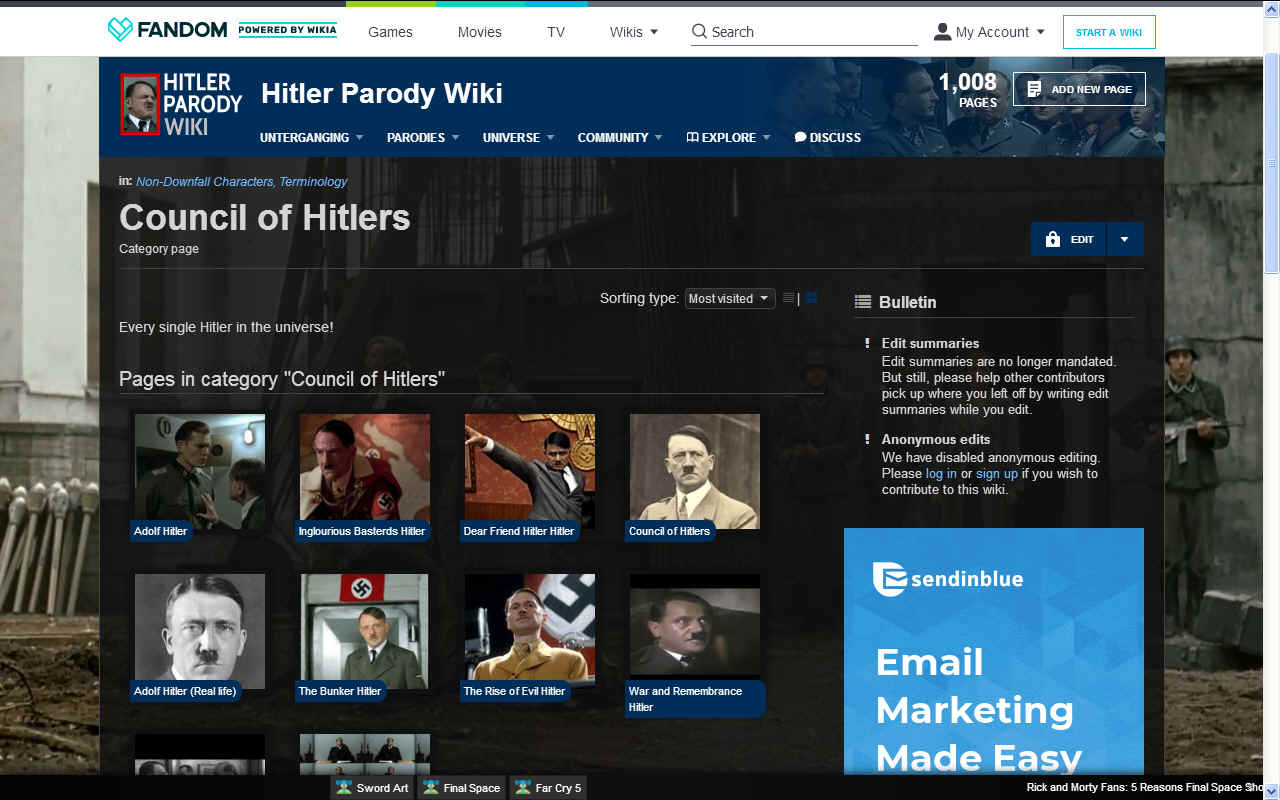1280x800 pixels.
Task: Open the Games tab in top navigation
Action: [390, 32]
